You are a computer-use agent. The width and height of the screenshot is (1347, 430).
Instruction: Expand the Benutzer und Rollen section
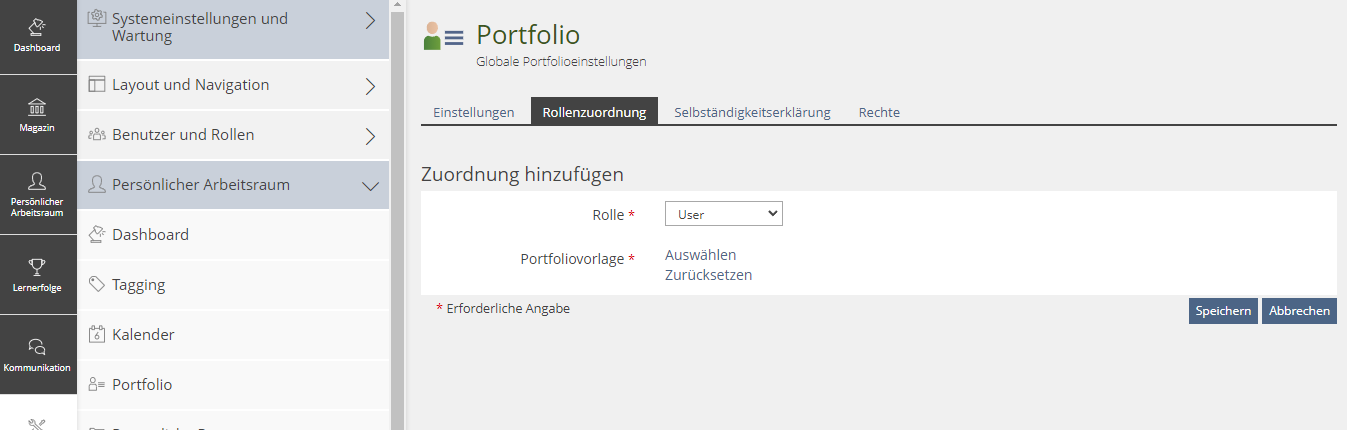pyautogui.click(x=370, y=136)
